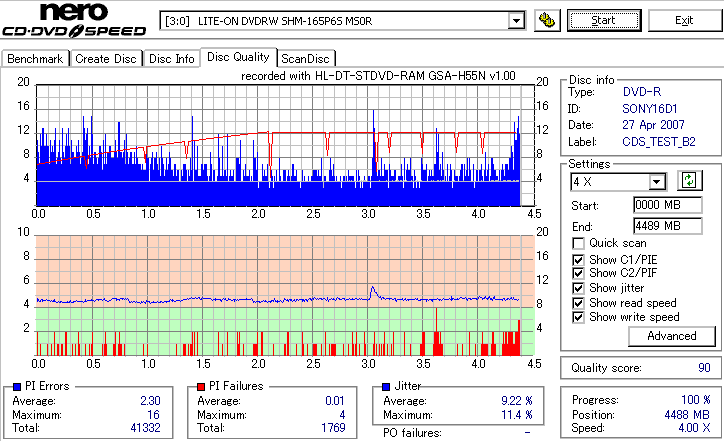Uncheck the Show jitter checkbox
Screen dimensions: 724x441
[x=578, y=288]
